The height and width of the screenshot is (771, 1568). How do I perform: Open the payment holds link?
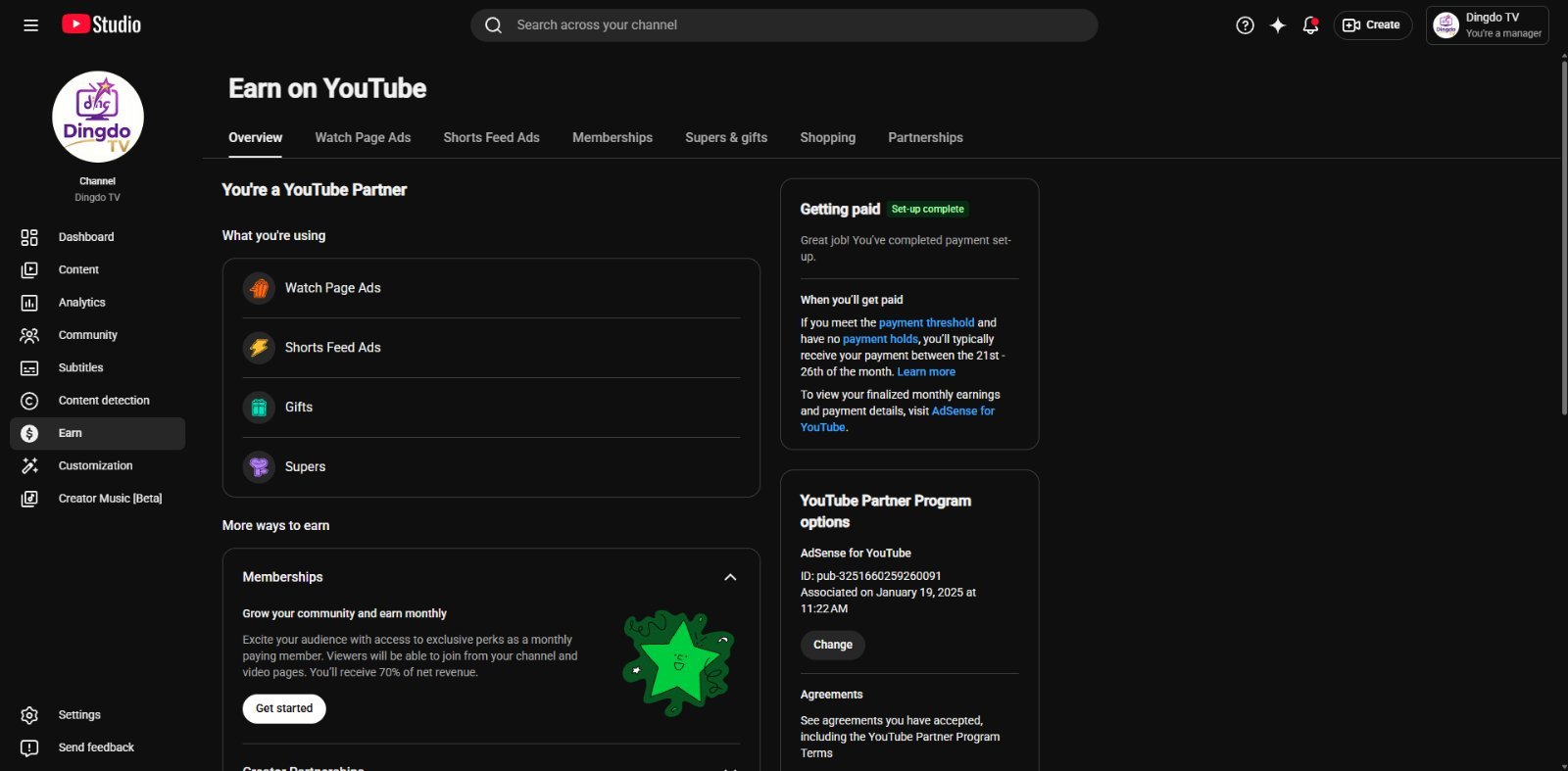pos(880,340)
